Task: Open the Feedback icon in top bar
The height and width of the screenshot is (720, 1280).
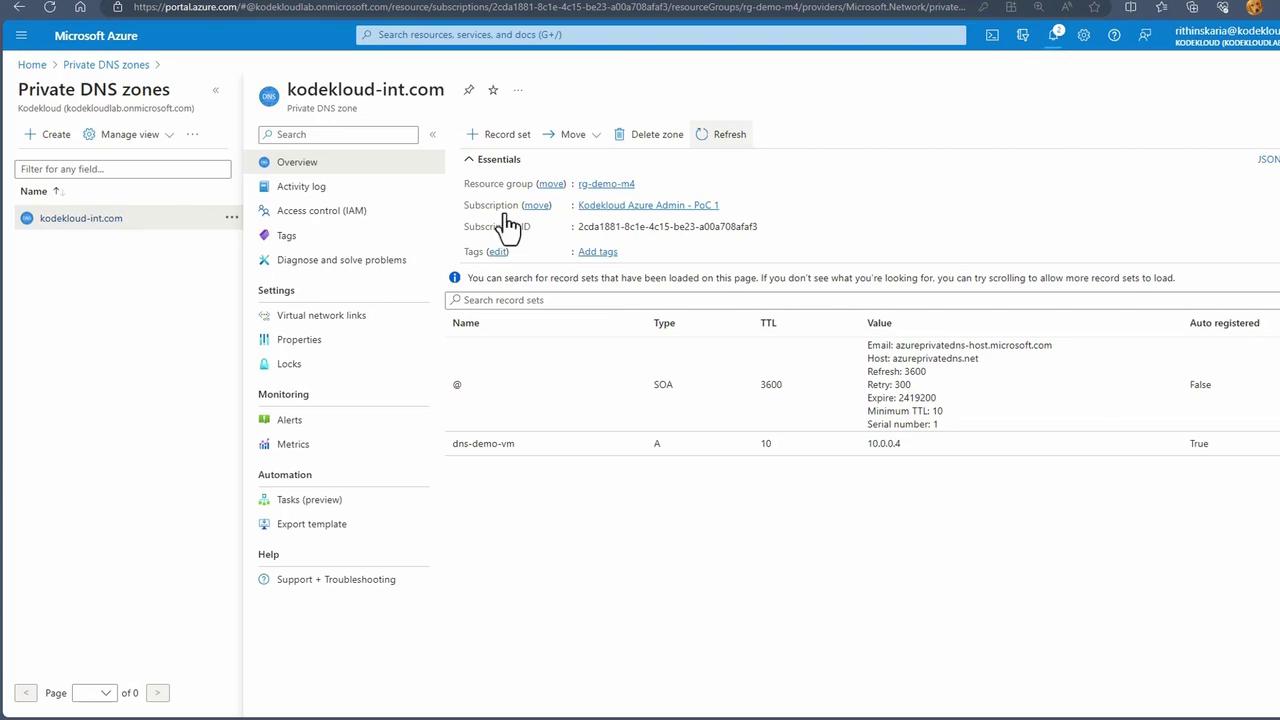Action: tap(1145, 35)
